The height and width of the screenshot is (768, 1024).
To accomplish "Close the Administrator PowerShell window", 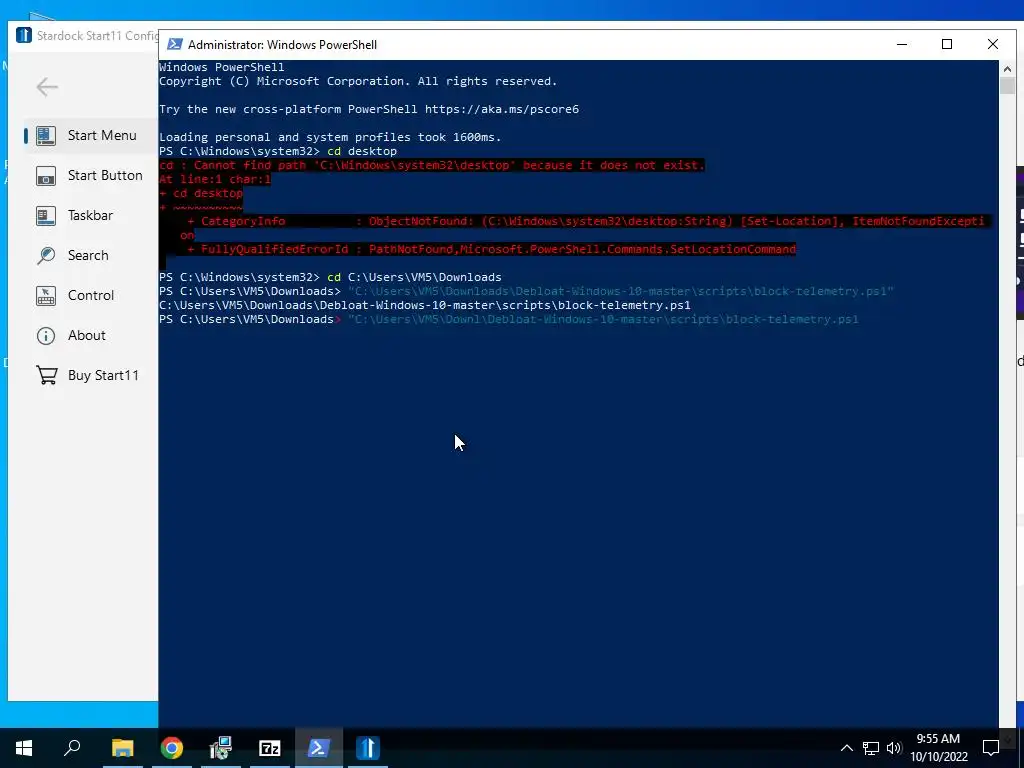I will click(993, 44).
